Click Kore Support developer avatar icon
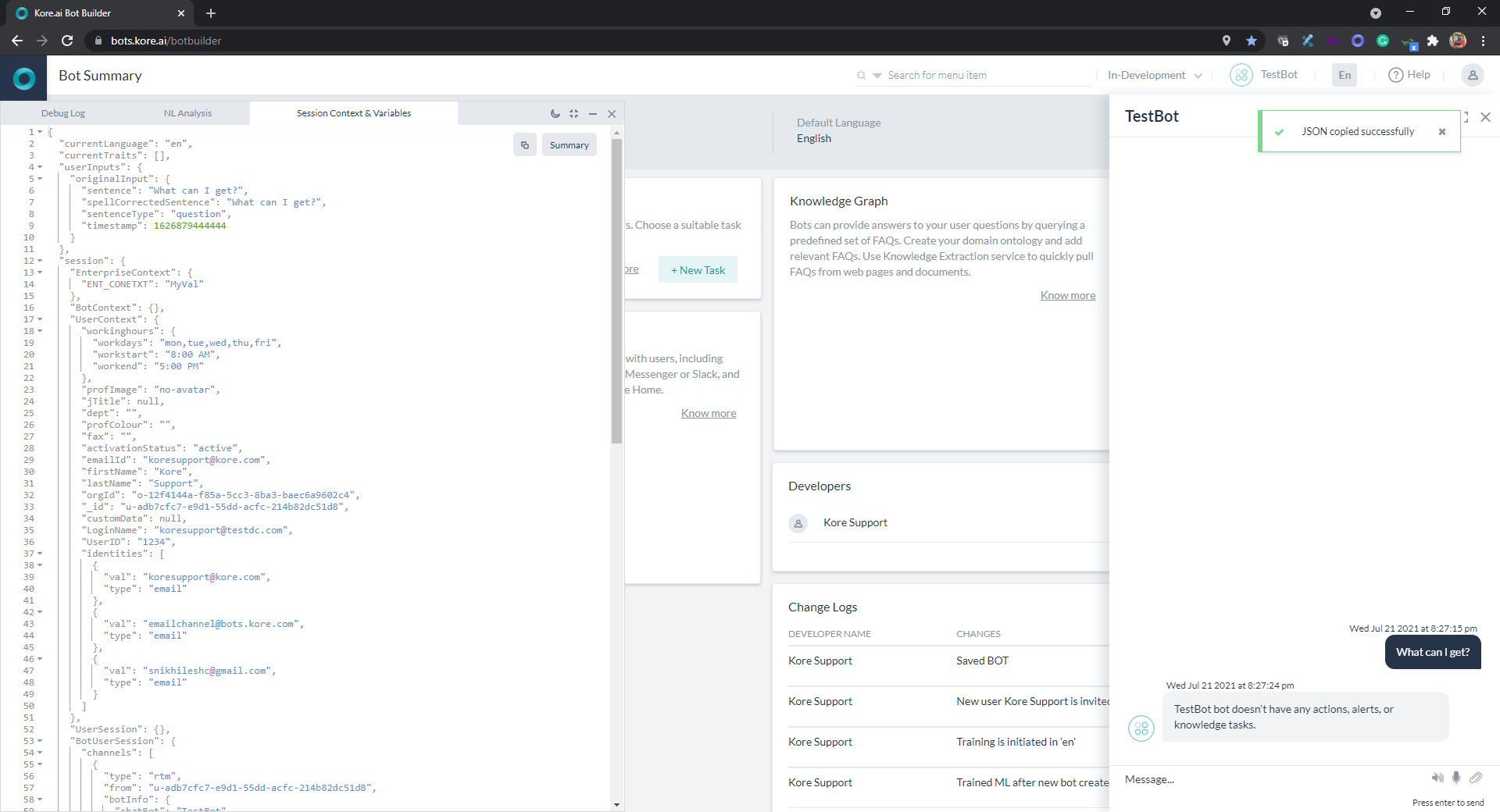1500x812 pixels. (x=798, y=524)
